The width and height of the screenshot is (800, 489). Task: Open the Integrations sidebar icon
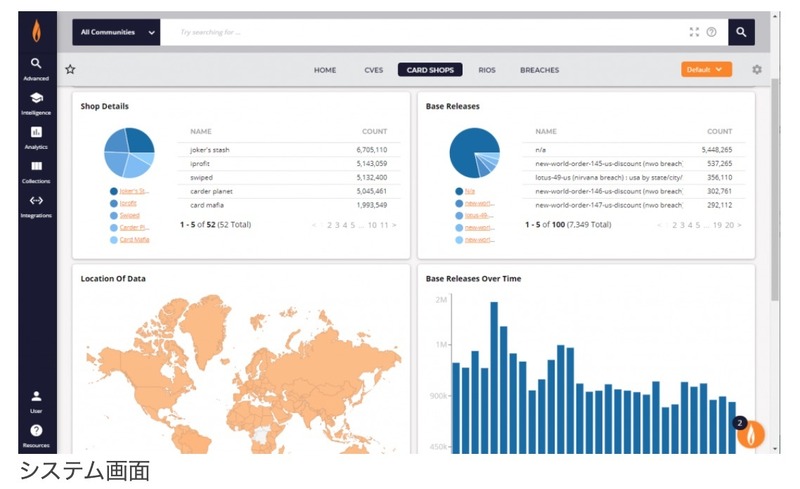[36, 205]
